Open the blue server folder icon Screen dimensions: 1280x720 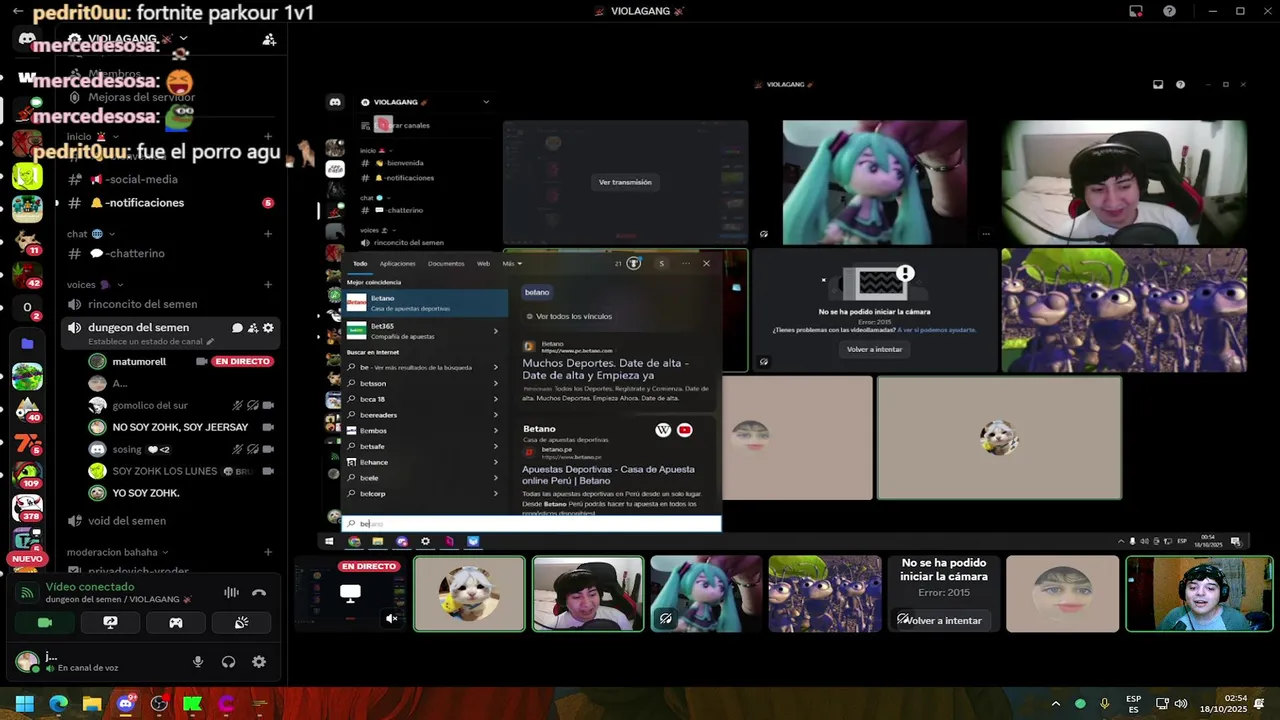(x=27, y=343)
